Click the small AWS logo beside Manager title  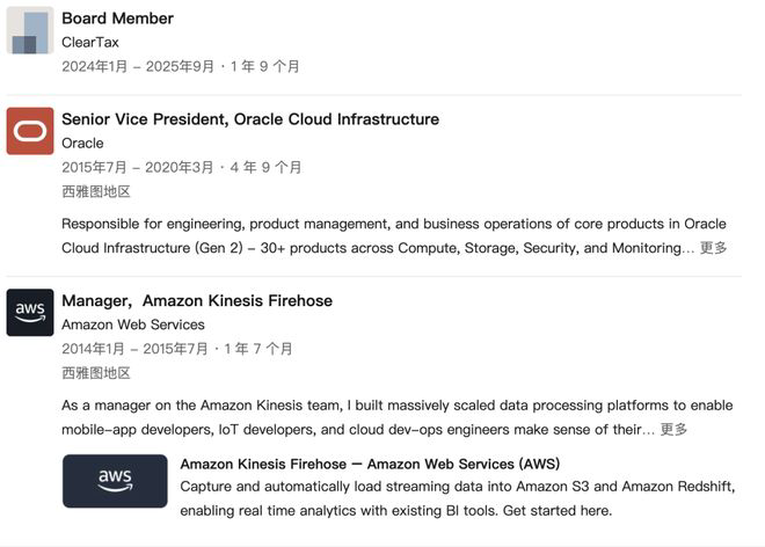click(30, 312)
